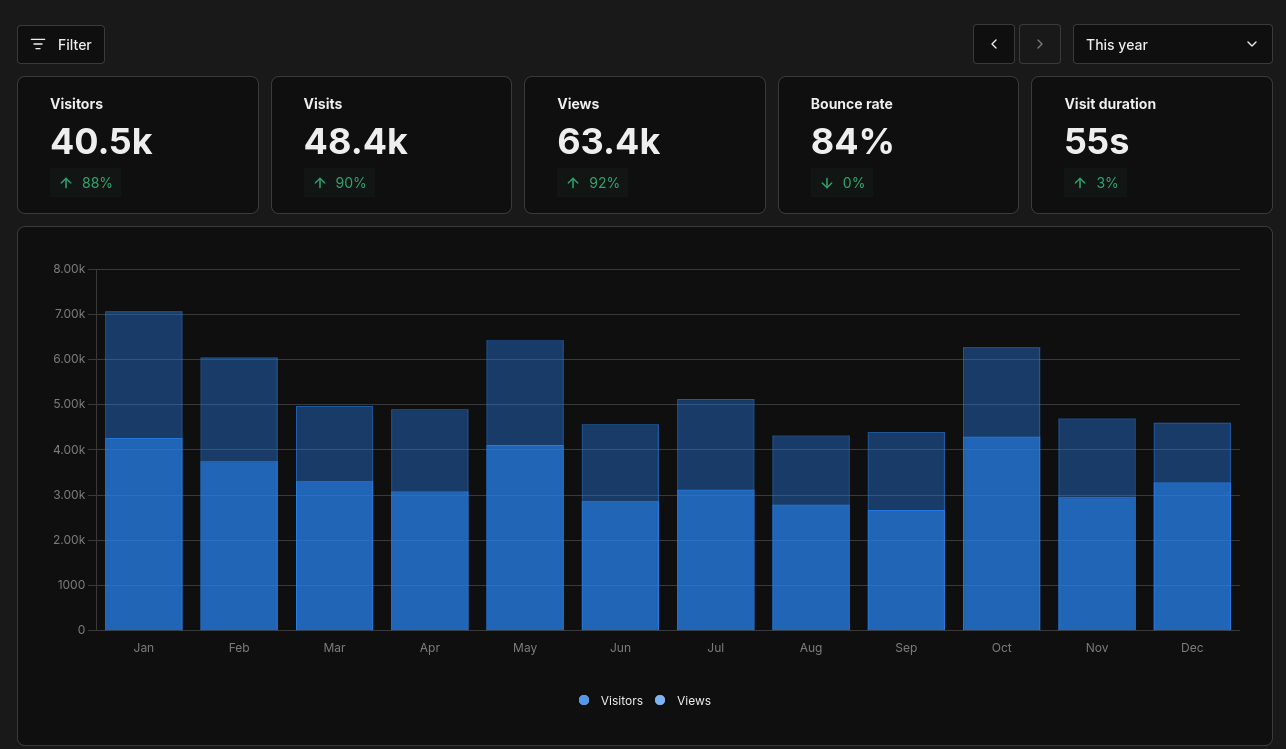Click the October bar's upper views segment
1286x749 pixels.
[x=1001, y=392]
